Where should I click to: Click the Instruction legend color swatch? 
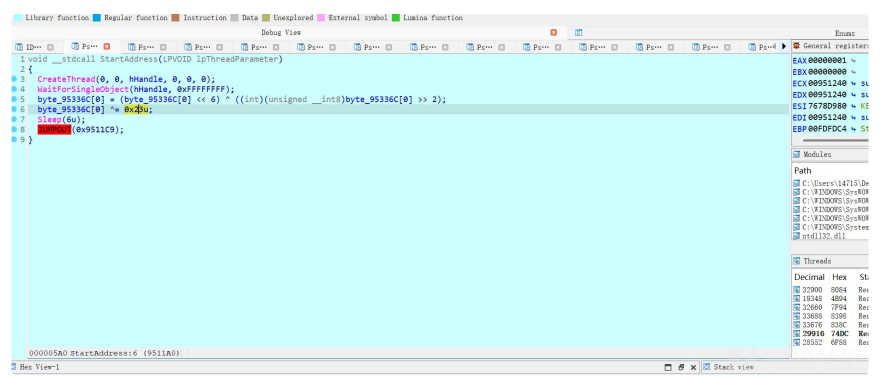point(175,18)
